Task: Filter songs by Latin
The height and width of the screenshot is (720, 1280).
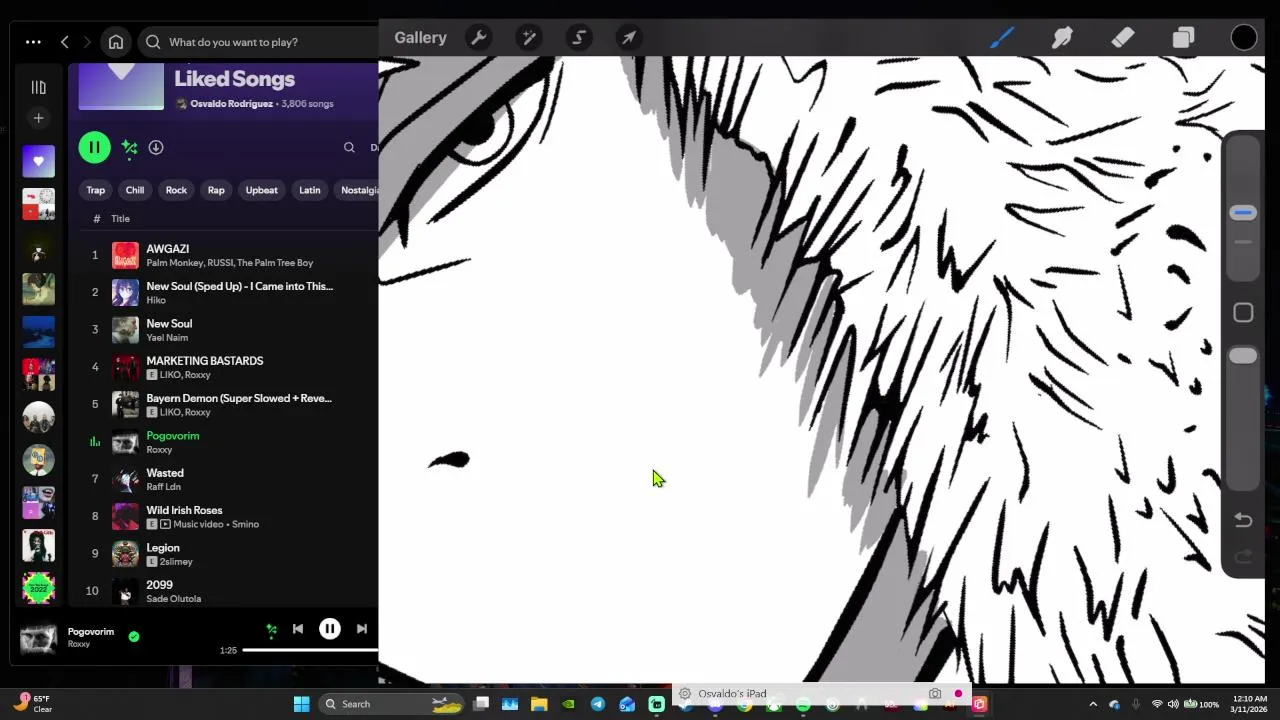Action: [x=310, y=190]
